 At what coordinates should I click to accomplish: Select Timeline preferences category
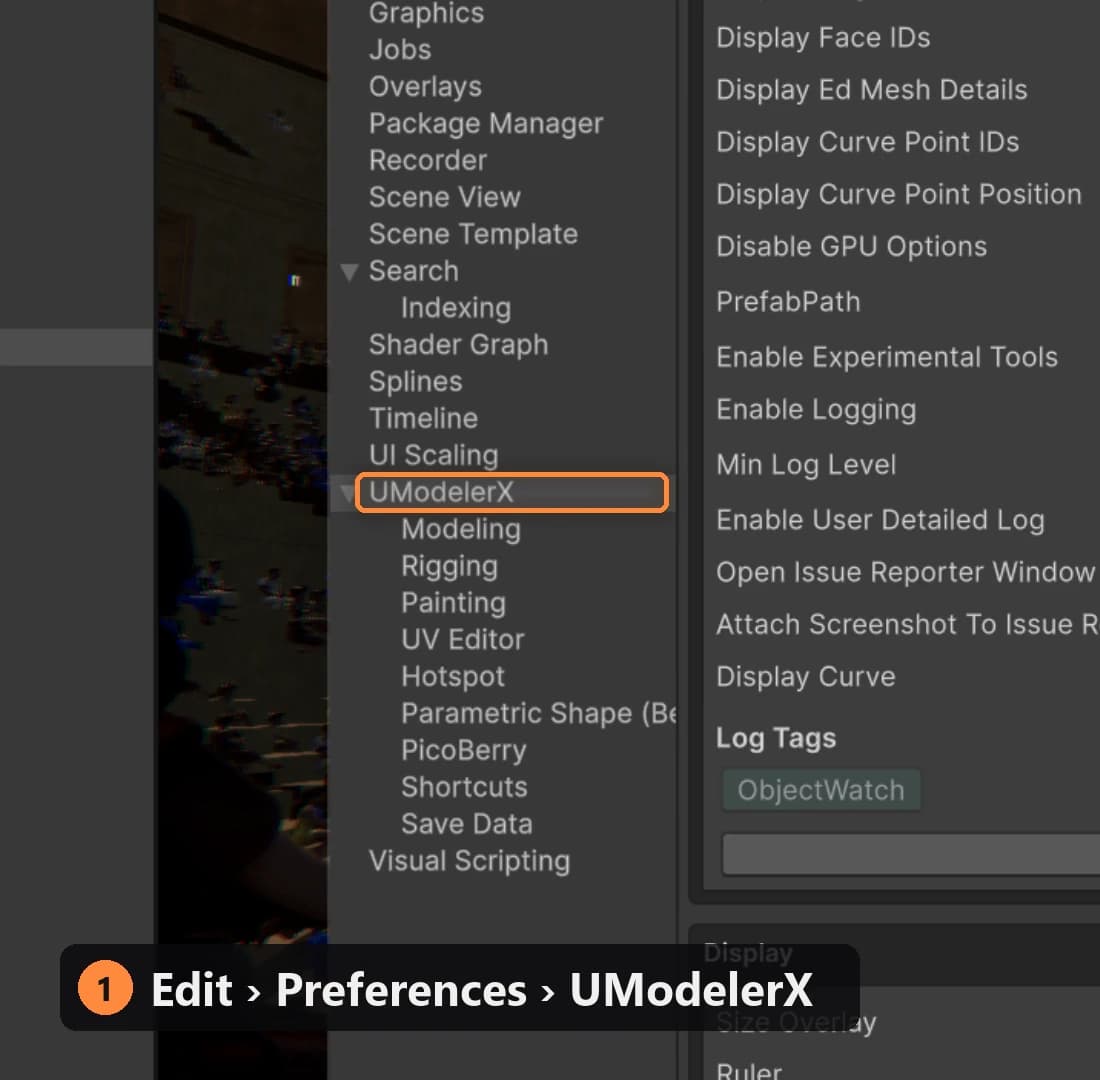click(x=424, y=418)
